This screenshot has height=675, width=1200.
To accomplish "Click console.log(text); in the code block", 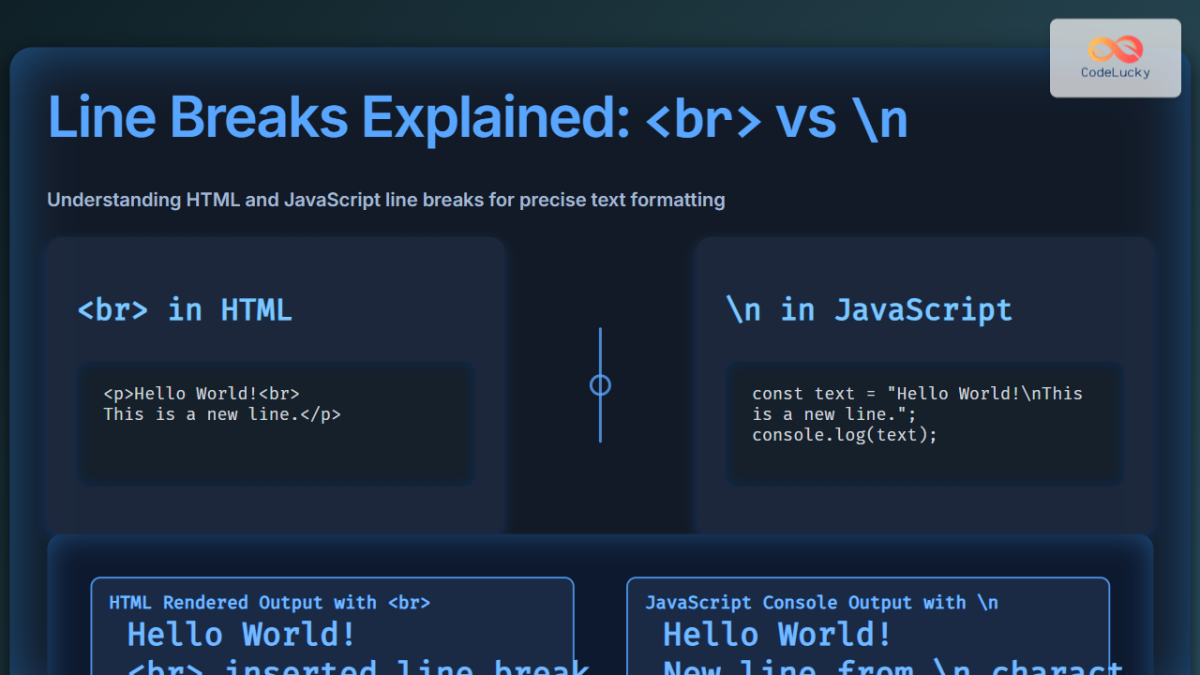I will (844, 434).
